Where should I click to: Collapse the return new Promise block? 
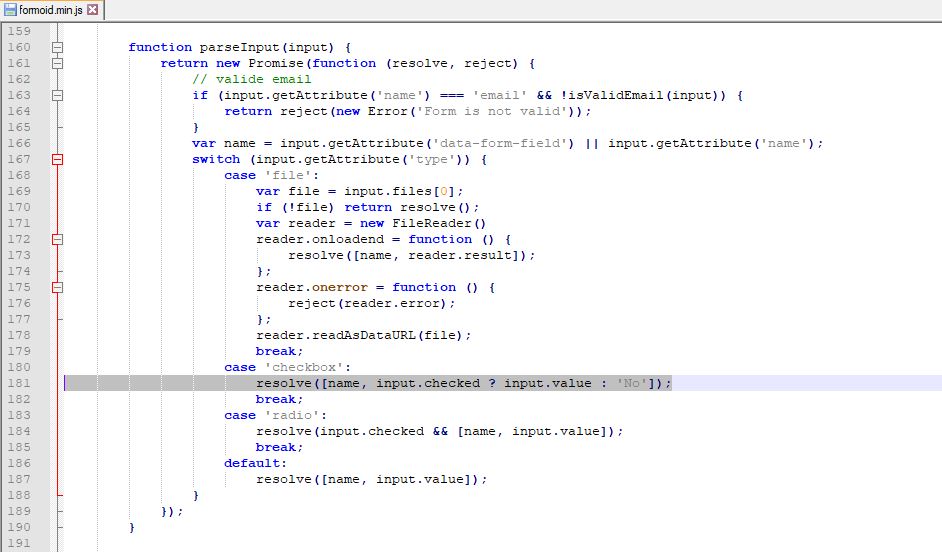pos(57,63)
